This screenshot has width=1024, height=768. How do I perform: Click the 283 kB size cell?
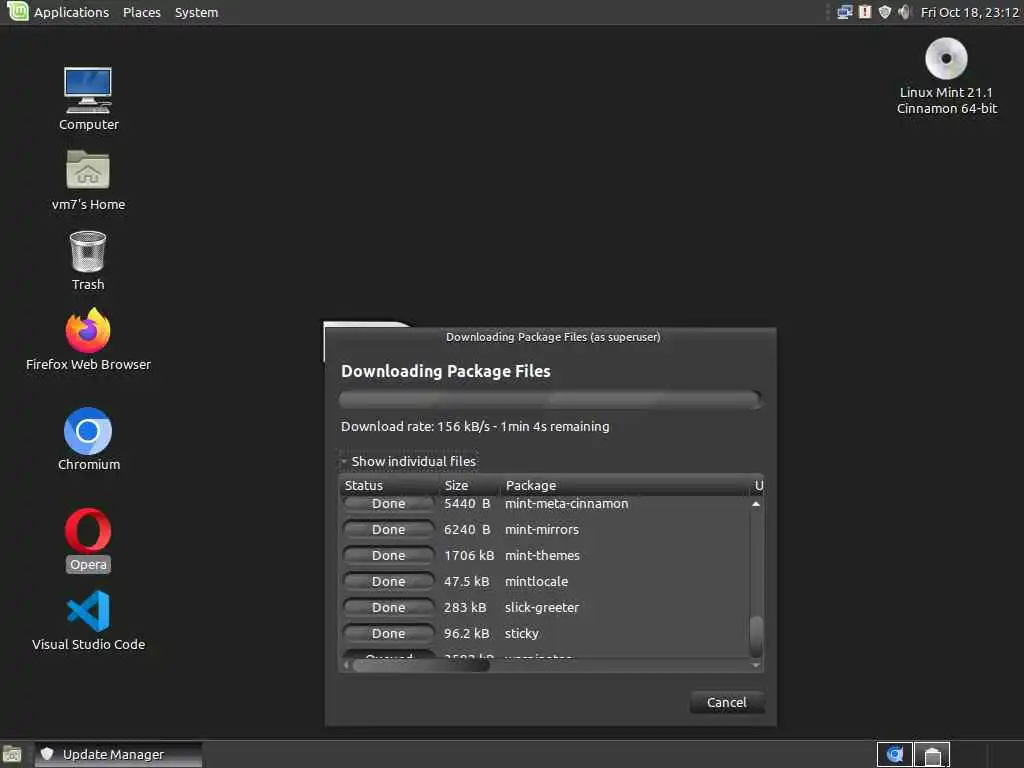[465, 607]
